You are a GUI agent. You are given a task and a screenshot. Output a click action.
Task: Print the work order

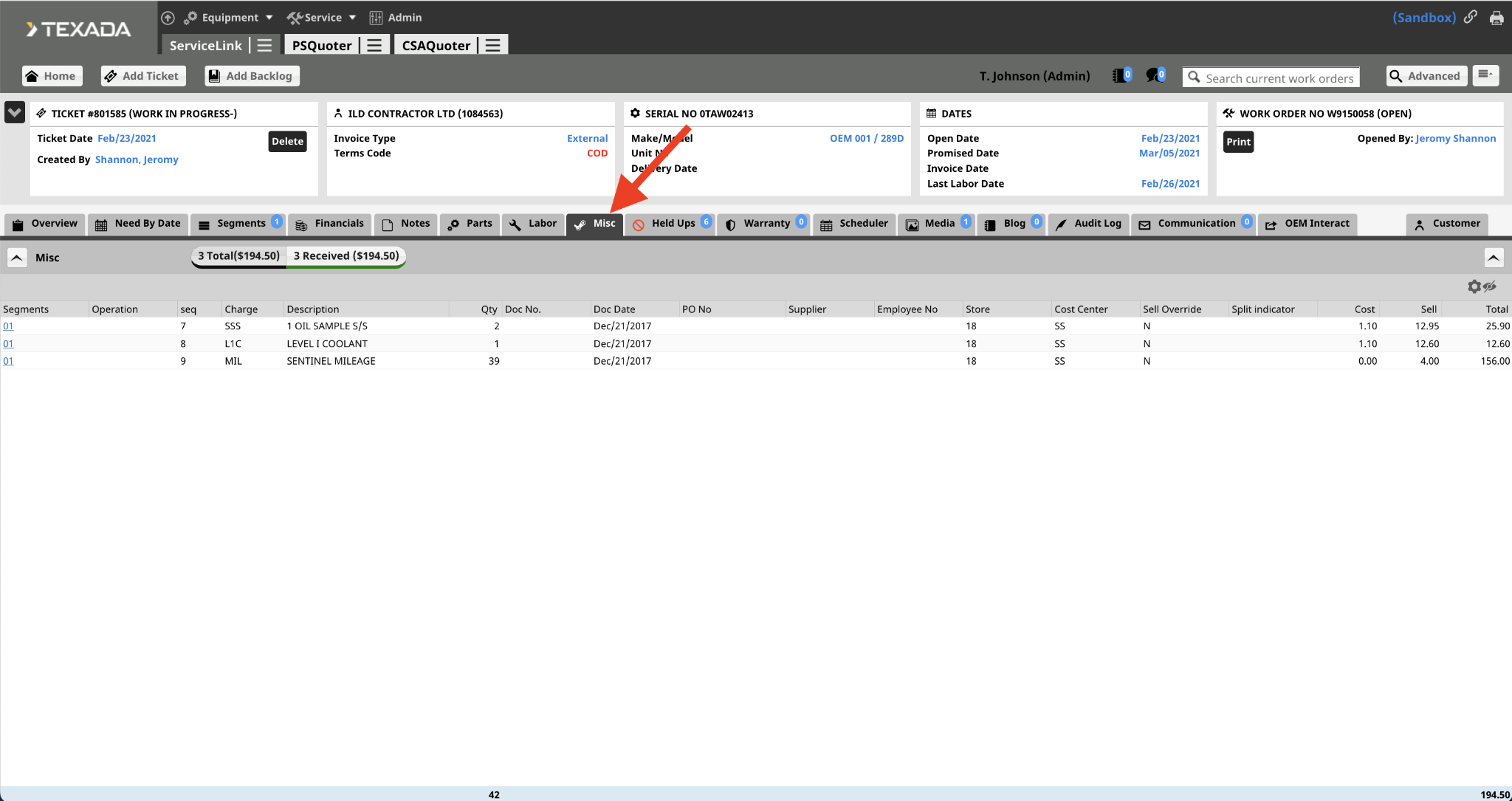(1238, 142)
